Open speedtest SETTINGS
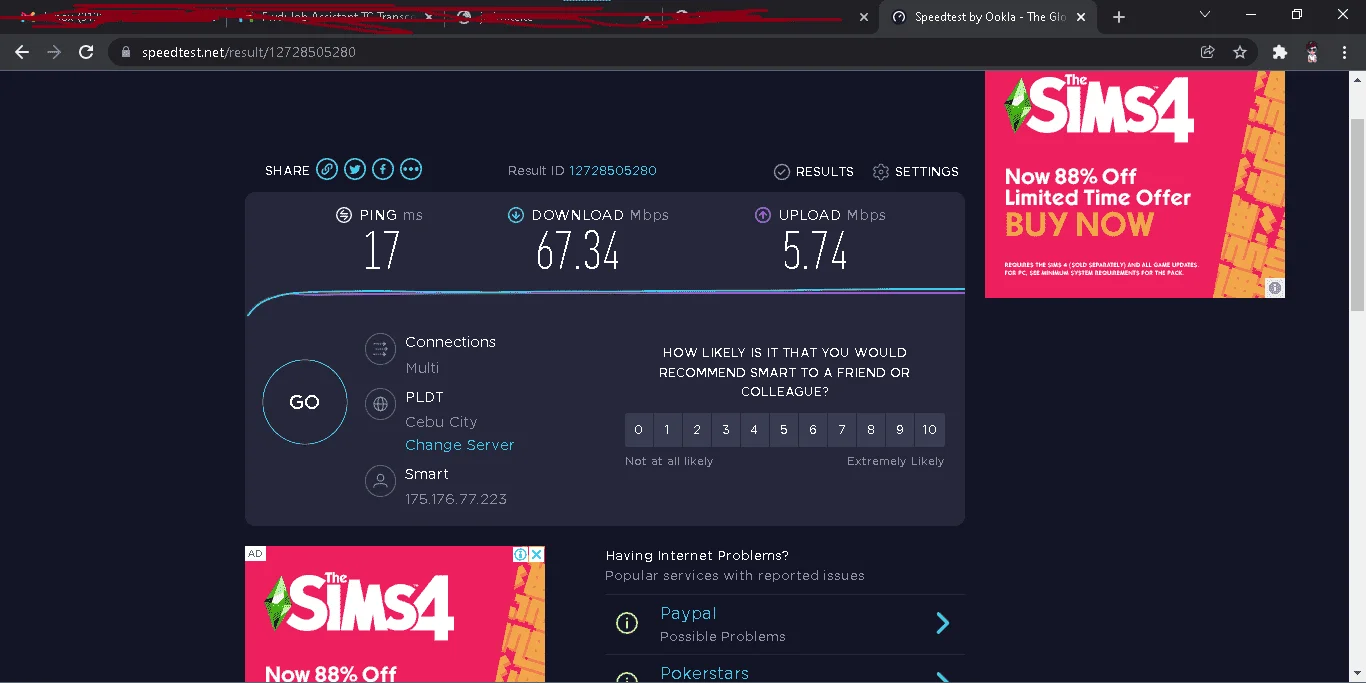Screen dimensions: 1366x683 915,172
